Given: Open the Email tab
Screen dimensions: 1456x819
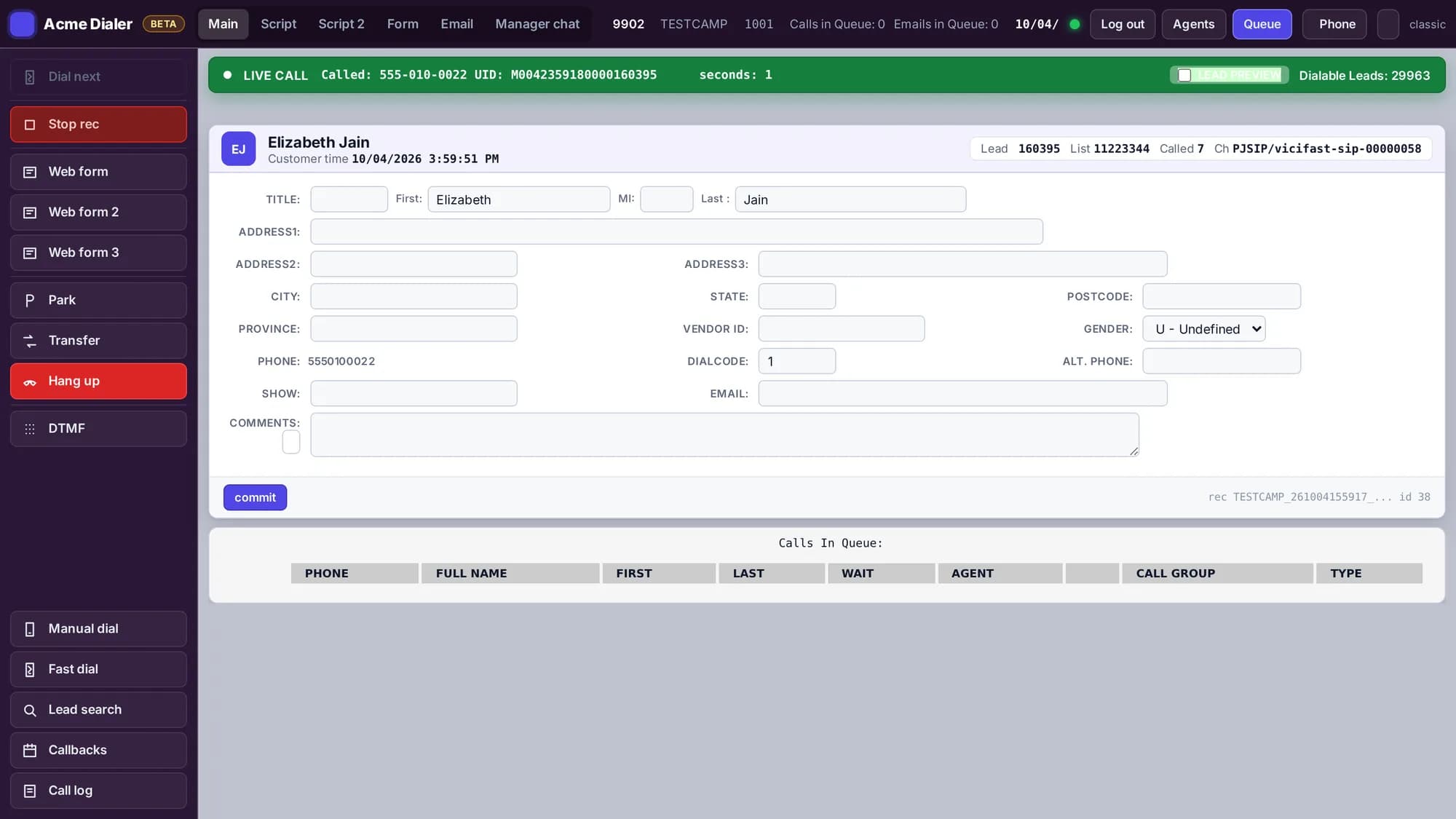Looking at the screenshot, I should click(x=456, y=24).
